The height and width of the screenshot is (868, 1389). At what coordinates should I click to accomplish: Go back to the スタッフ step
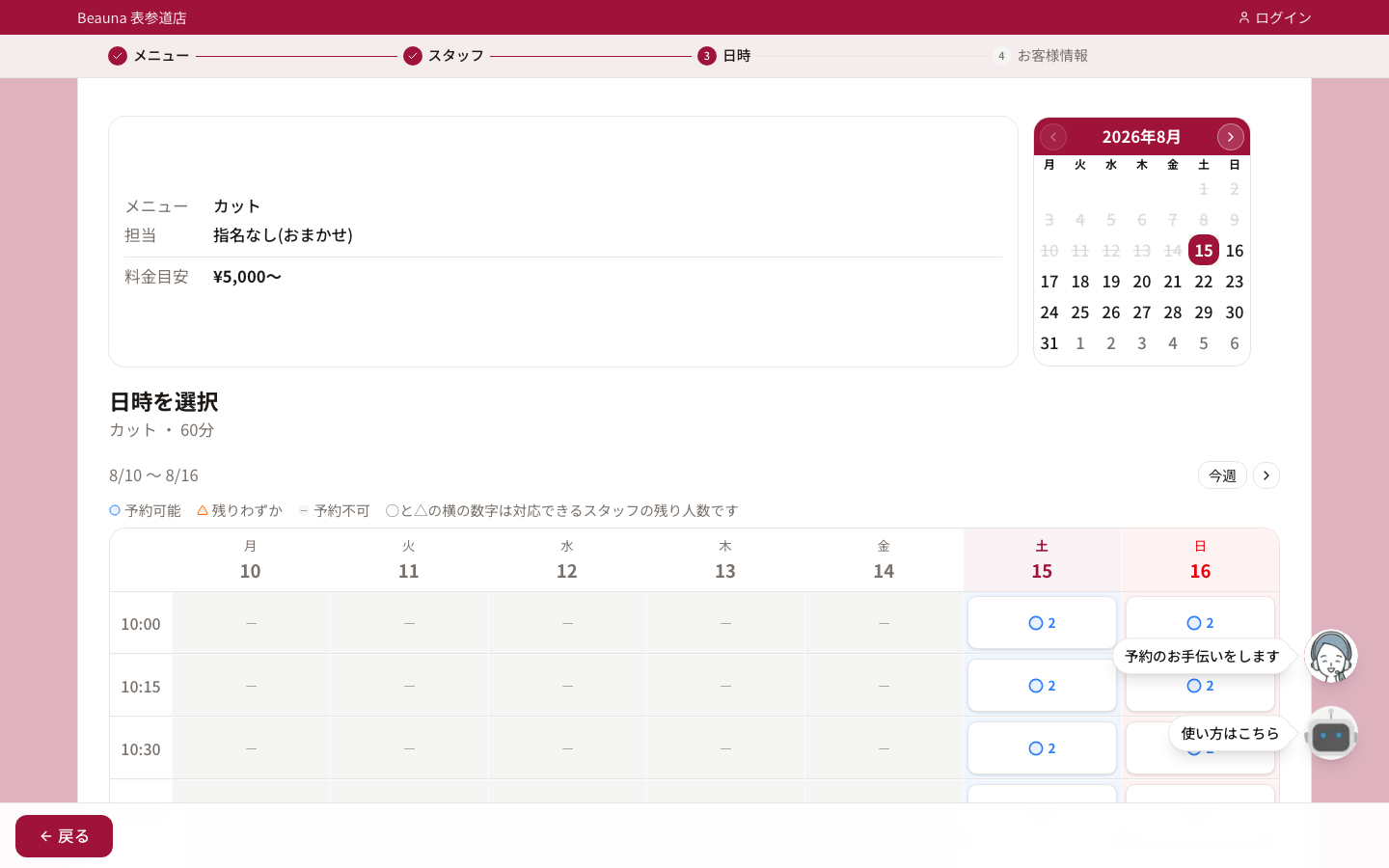pos(444,56)
